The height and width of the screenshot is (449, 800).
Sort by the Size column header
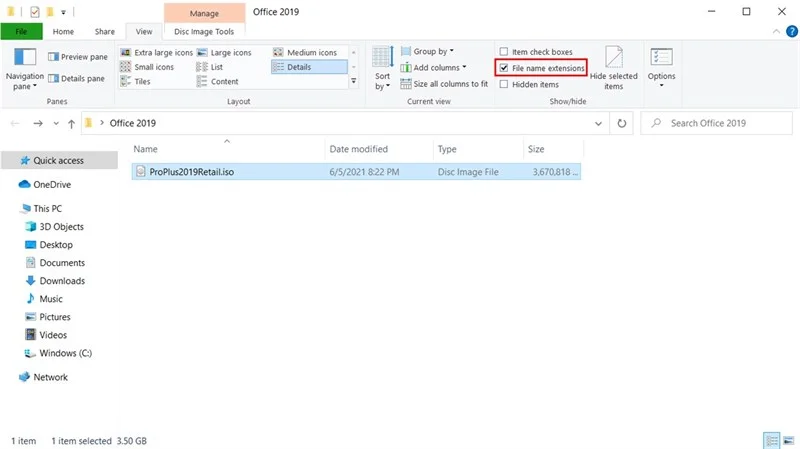click(x=553, y=149)
